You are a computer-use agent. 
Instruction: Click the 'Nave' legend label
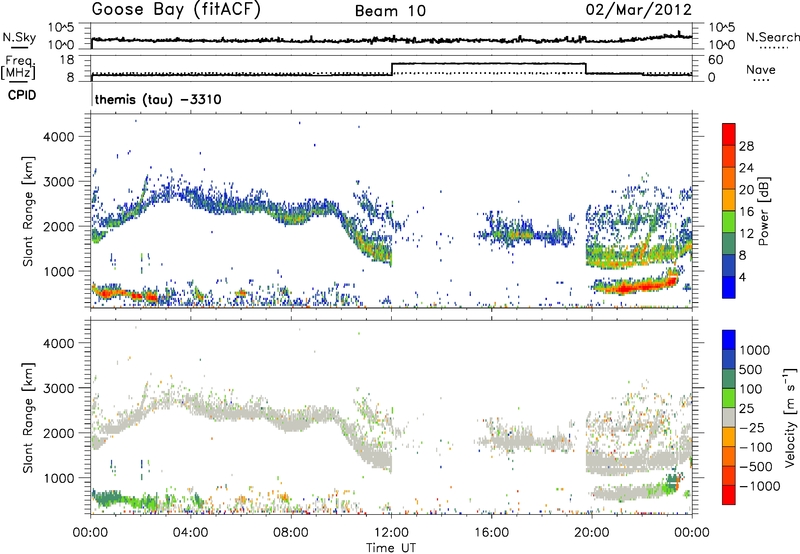click(x=761, y=69)
